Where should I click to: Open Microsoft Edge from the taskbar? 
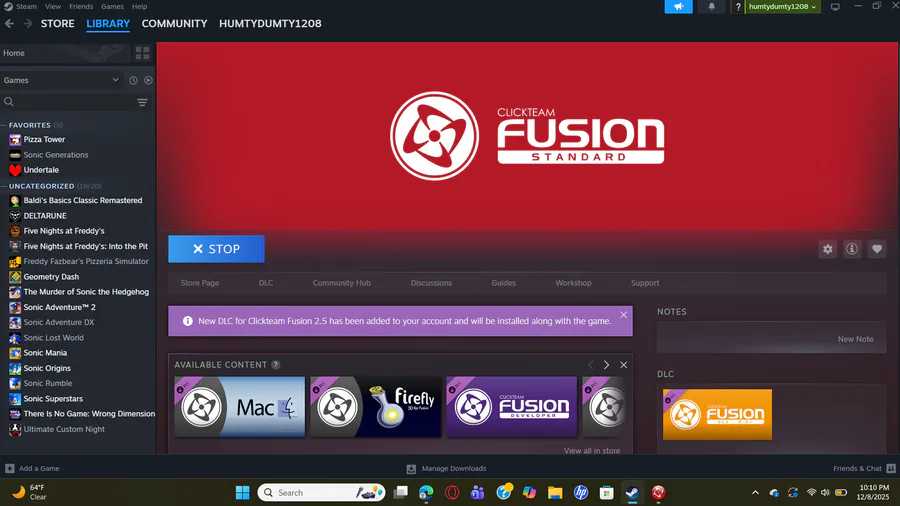[x=426, y=492]
